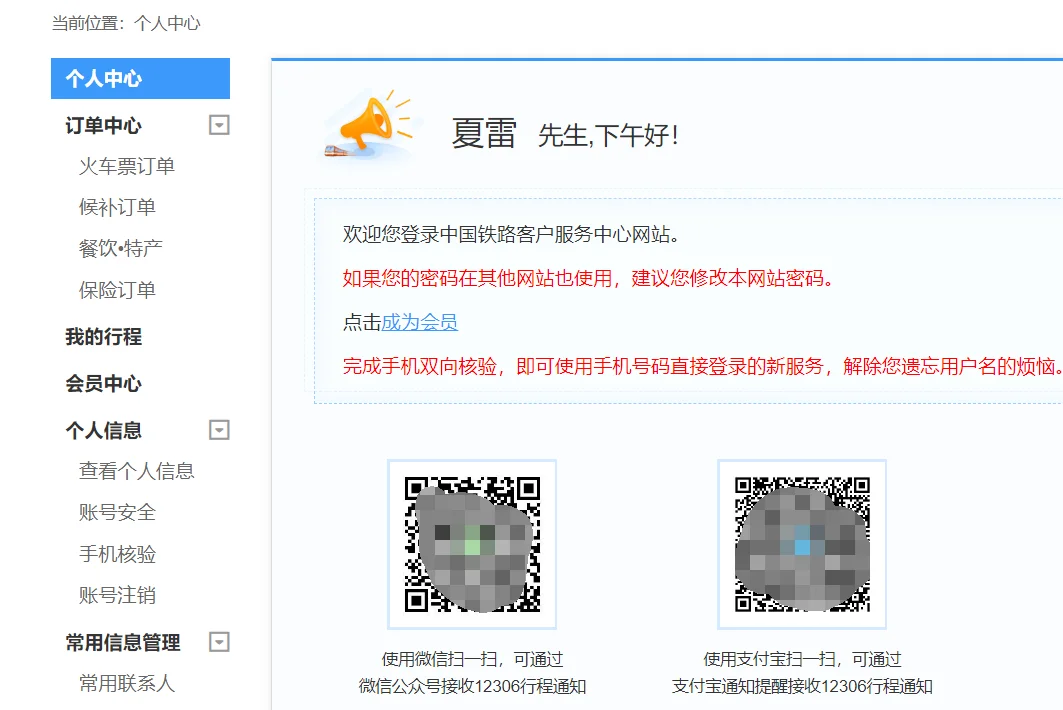This screenshot has width=1063, height=710.
Task: Open 餐饮•特产 orders
Action: point(117,248)
